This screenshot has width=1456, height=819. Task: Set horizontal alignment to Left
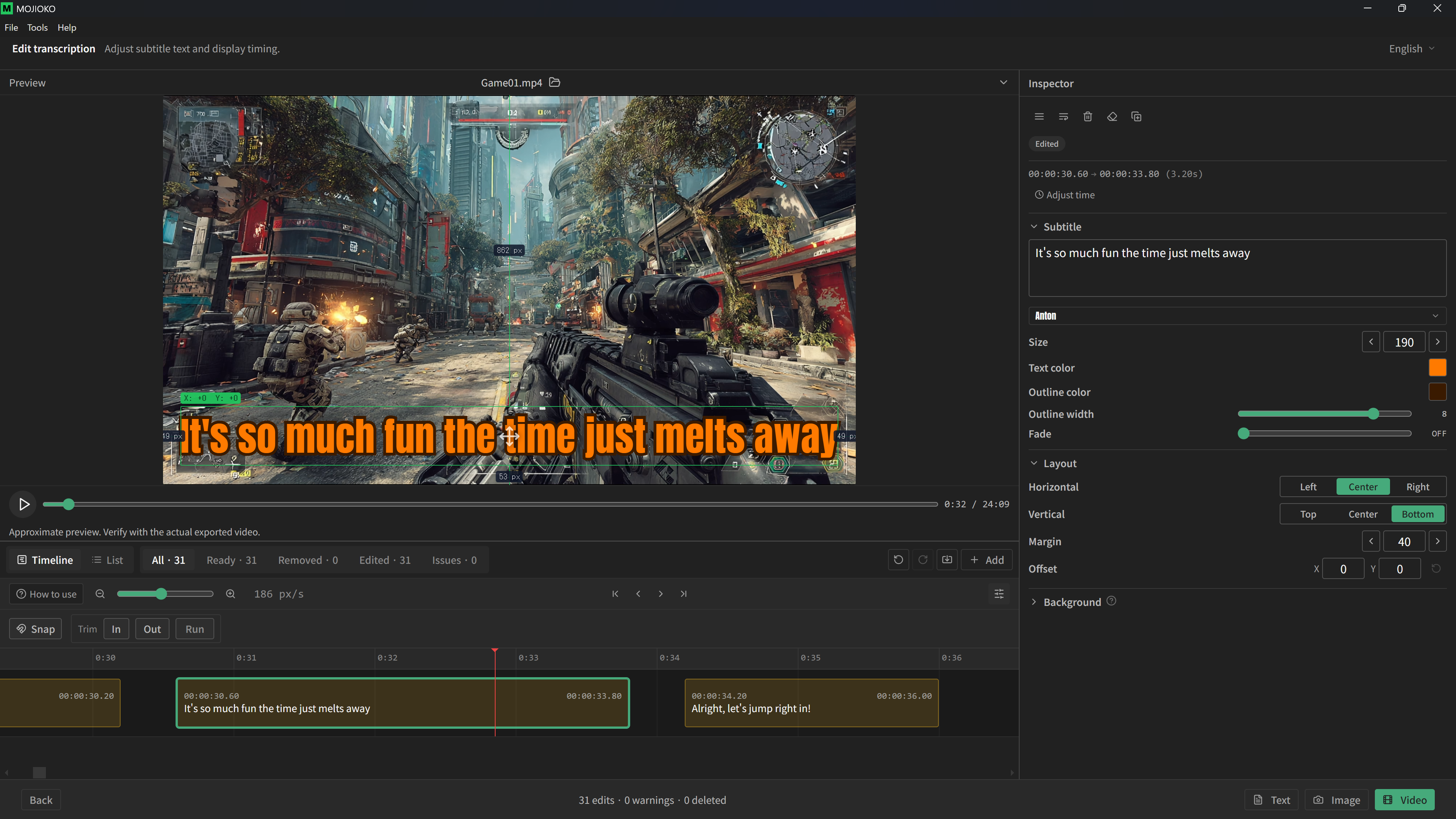[x=1308, y=486]
